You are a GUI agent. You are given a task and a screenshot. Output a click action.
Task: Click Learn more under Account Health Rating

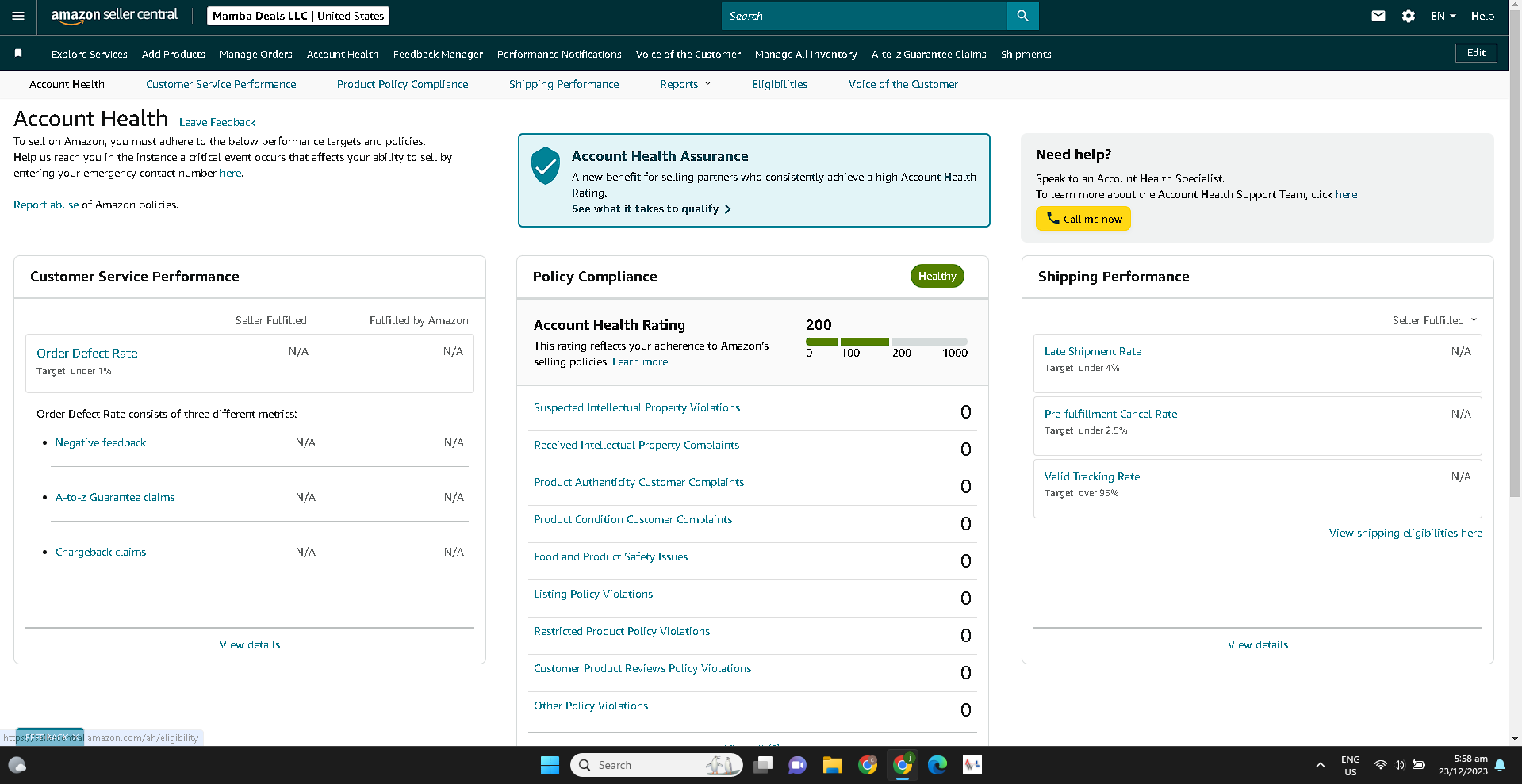[640, 361]
